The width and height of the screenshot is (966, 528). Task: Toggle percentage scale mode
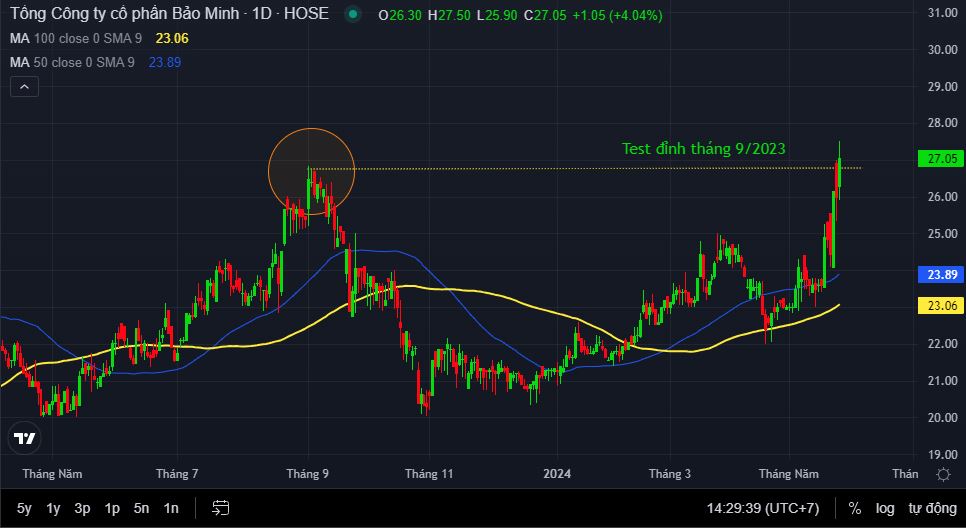(x=855, y=508)
